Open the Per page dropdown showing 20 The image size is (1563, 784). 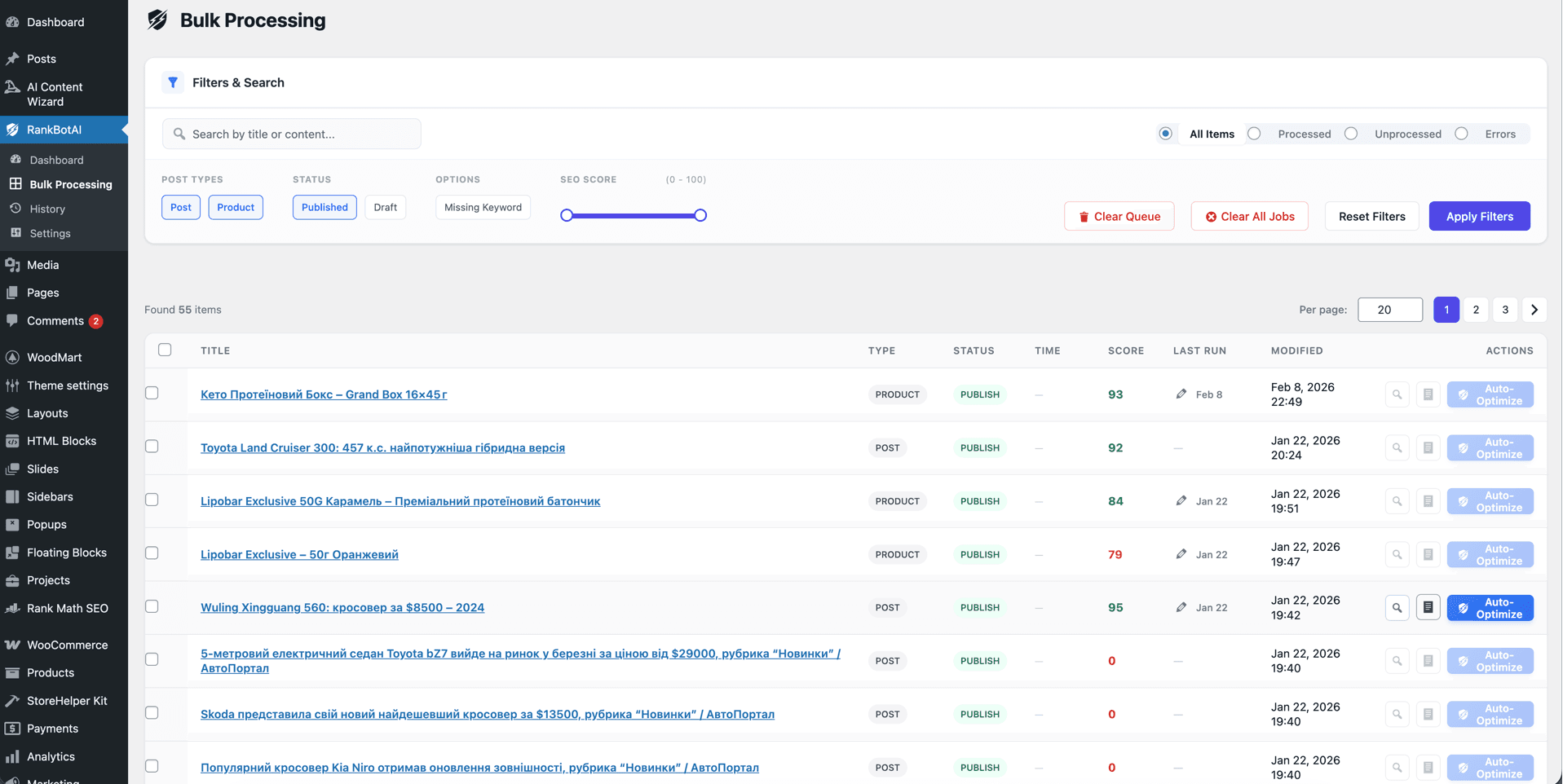pos(1390,310)
